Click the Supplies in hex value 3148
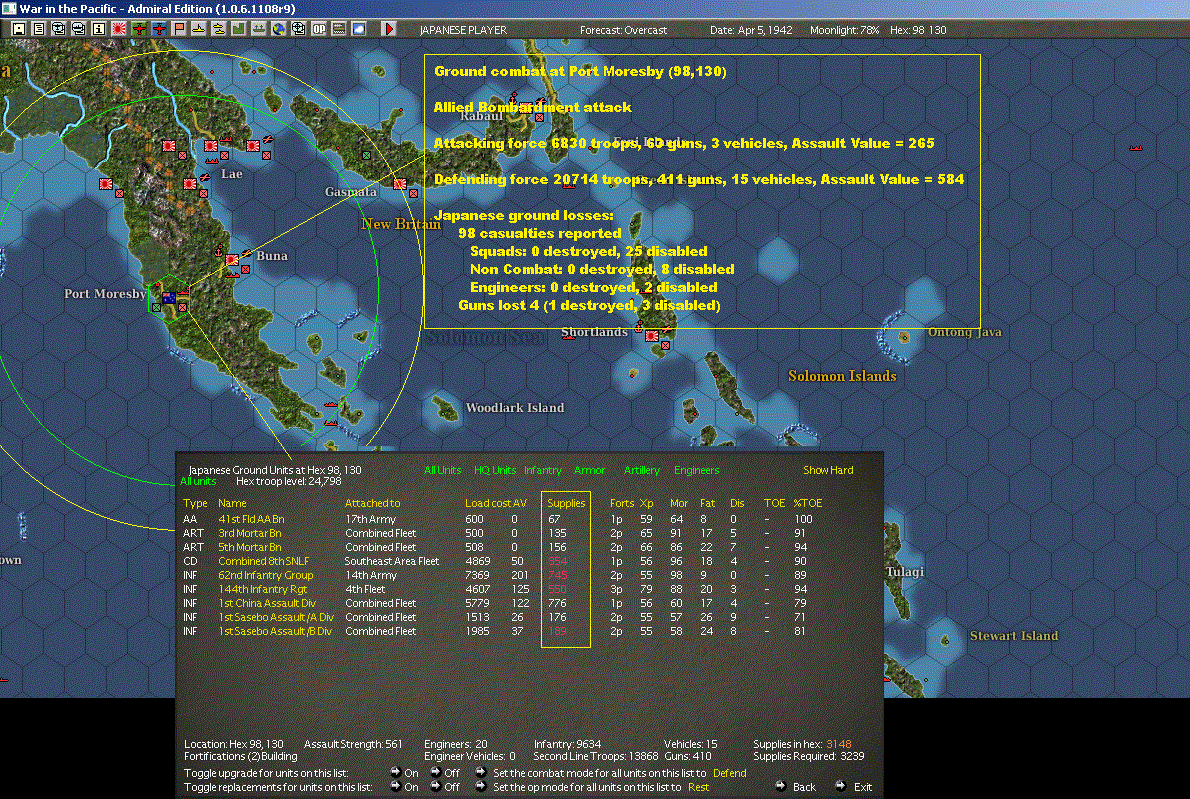This screenshot has width=1190, height=799. pos(839,744)
